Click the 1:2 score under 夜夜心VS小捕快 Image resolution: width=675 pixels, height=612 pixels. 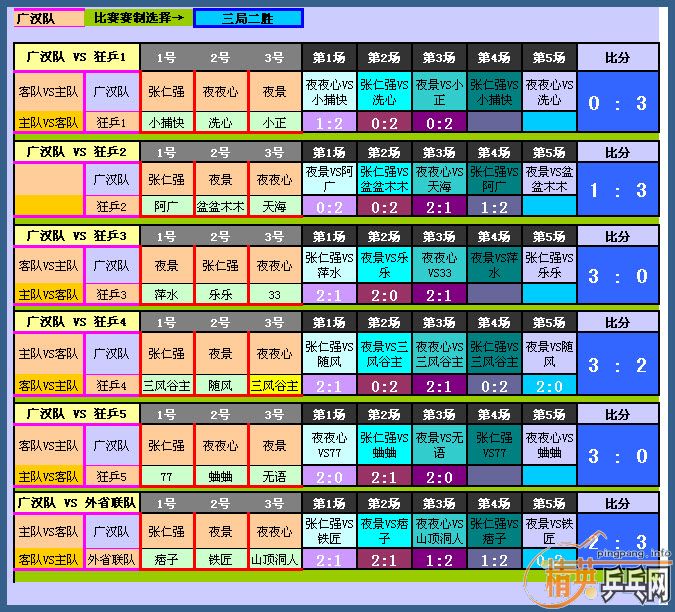(329, 123)
